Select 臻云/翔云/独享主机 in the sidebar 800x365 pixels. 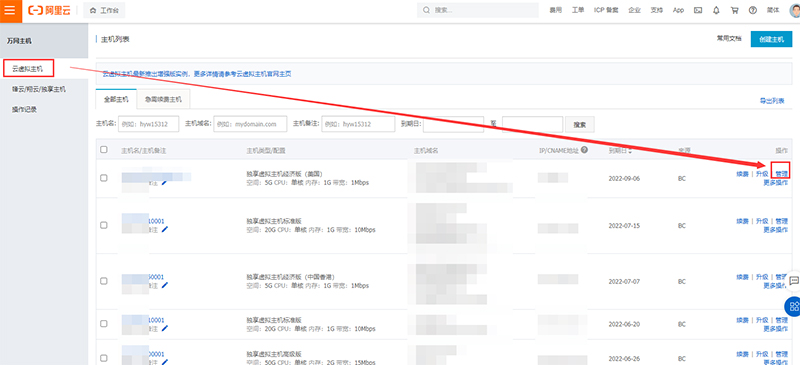pos(39,89)
